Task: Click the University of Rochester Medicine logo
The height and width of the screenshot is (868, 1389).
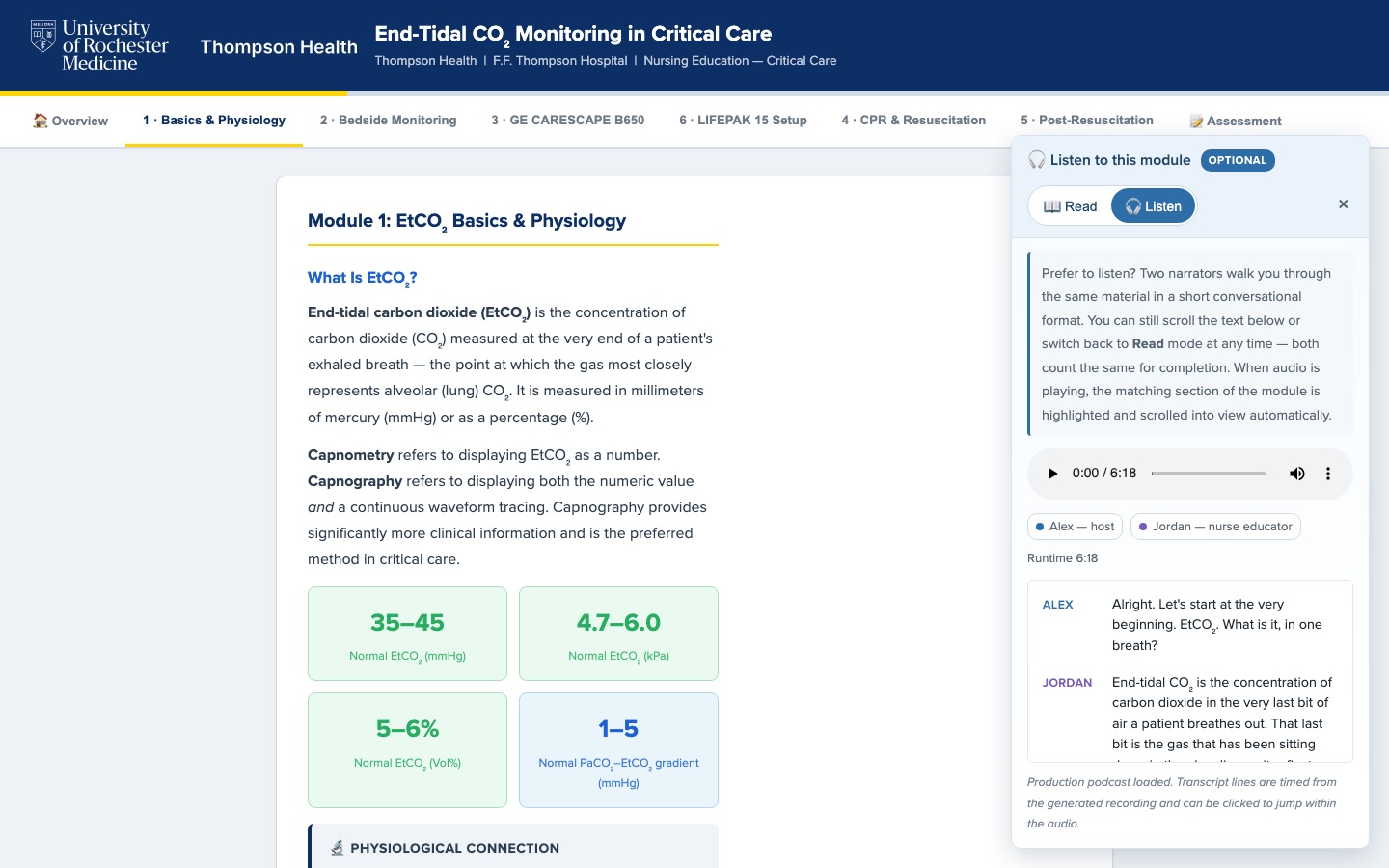Action: (99, 46)
